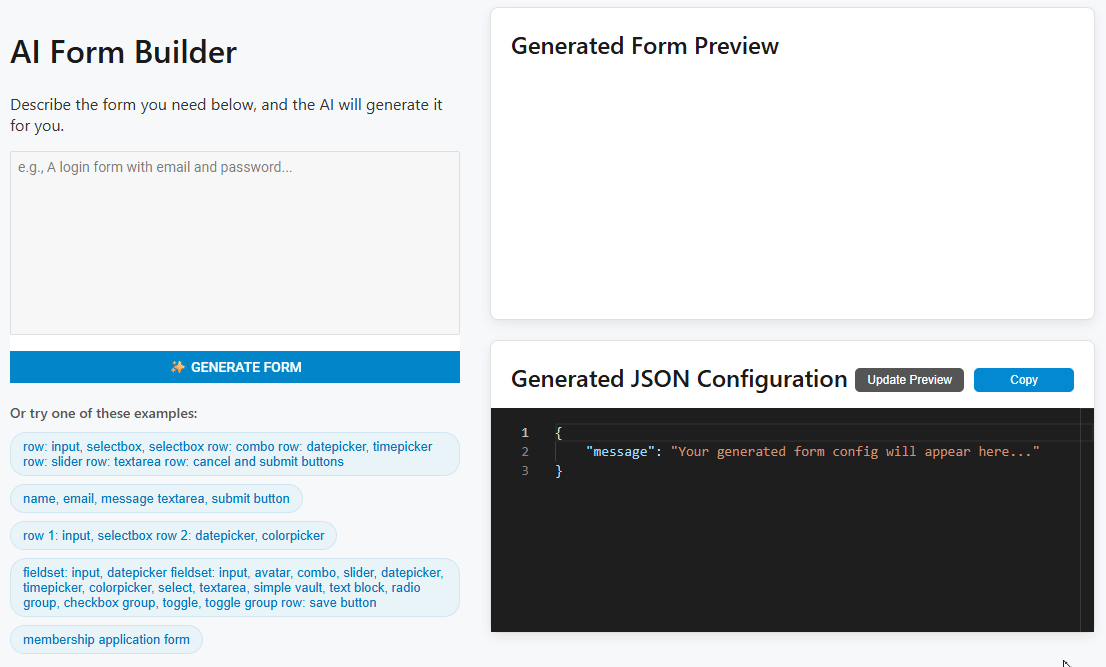Viewport: 1106px width, 667px height.
Task: Click the form description text area
Action: 235,243
